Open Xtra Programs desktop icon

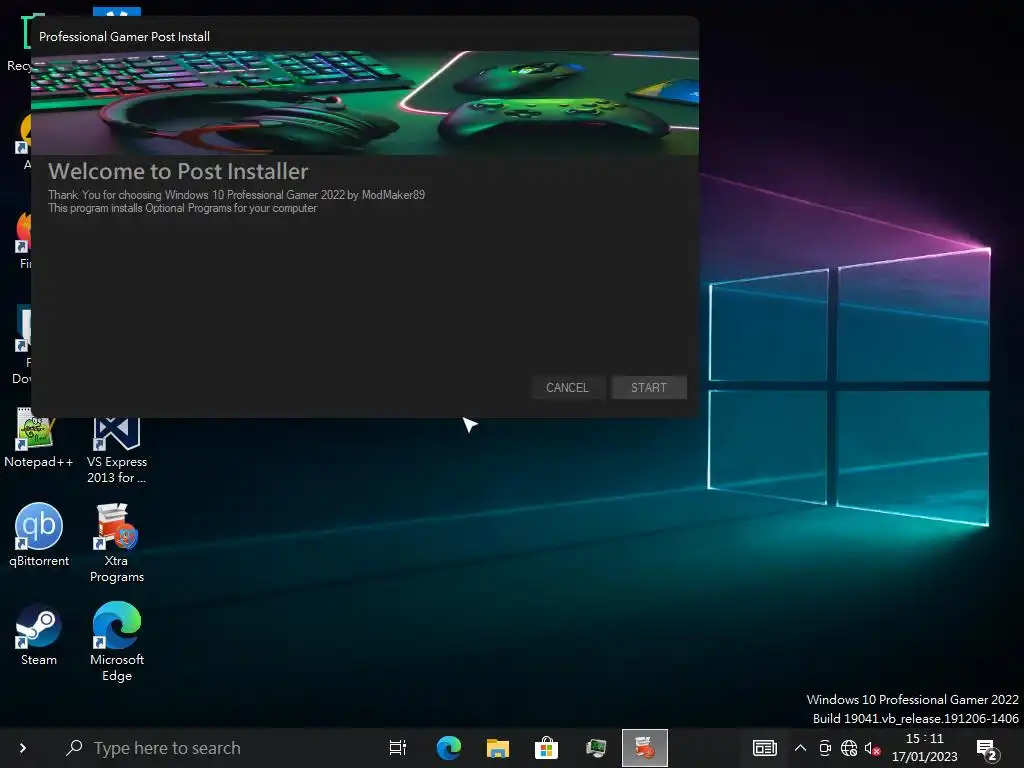point(117,543)
